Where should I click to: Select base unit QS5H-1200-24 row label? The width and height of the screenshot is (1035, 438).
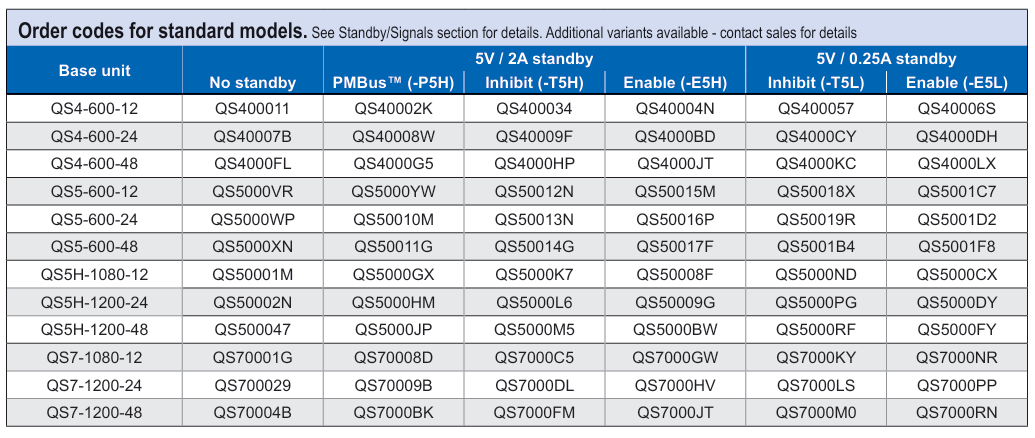pyautogui.click(x=94, y=303)
